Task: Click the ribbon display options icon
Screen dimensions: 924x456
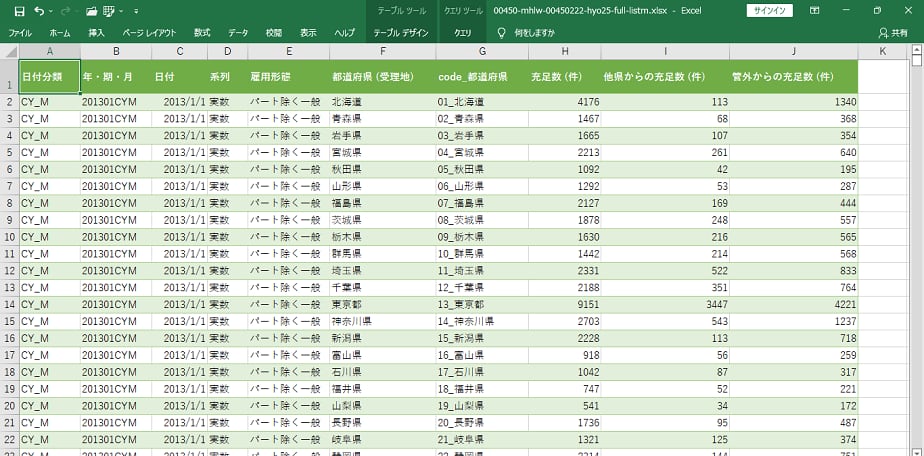Action: pyautogui.click(x=841, y=10)
